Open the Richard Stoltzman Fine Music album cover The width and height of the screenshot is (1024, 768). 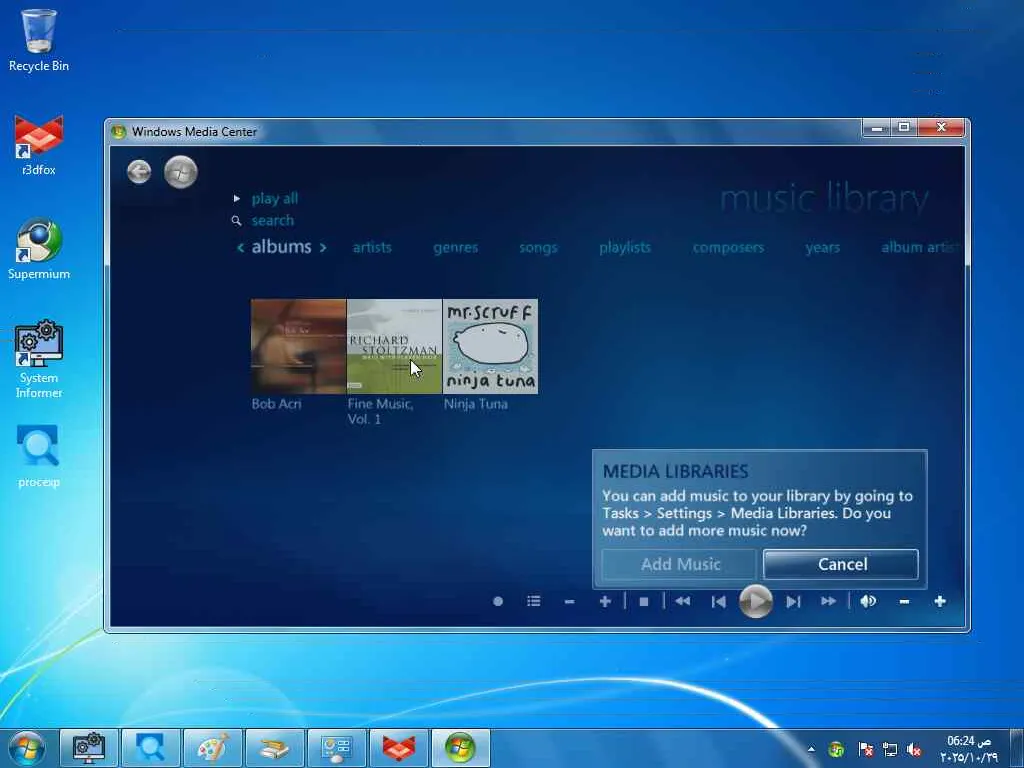(394, 346)
